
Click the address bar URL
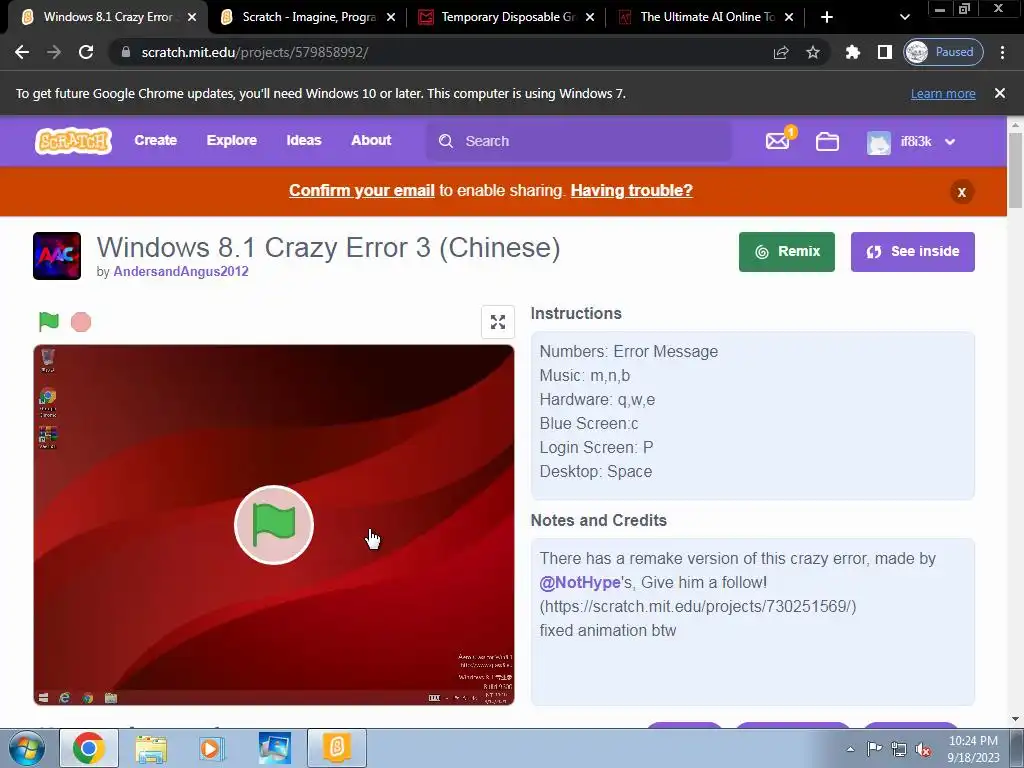[x=255, y=52]
